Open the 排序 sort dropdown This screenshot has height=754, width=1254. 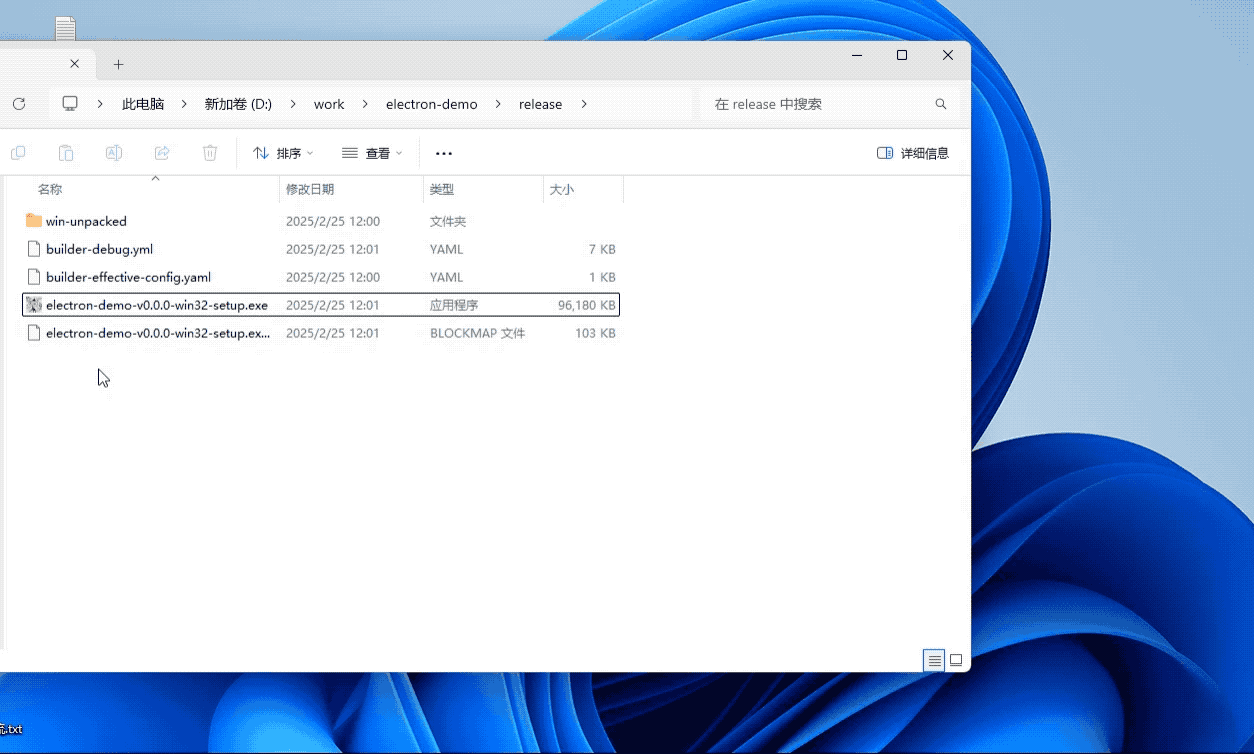[283, 153]
